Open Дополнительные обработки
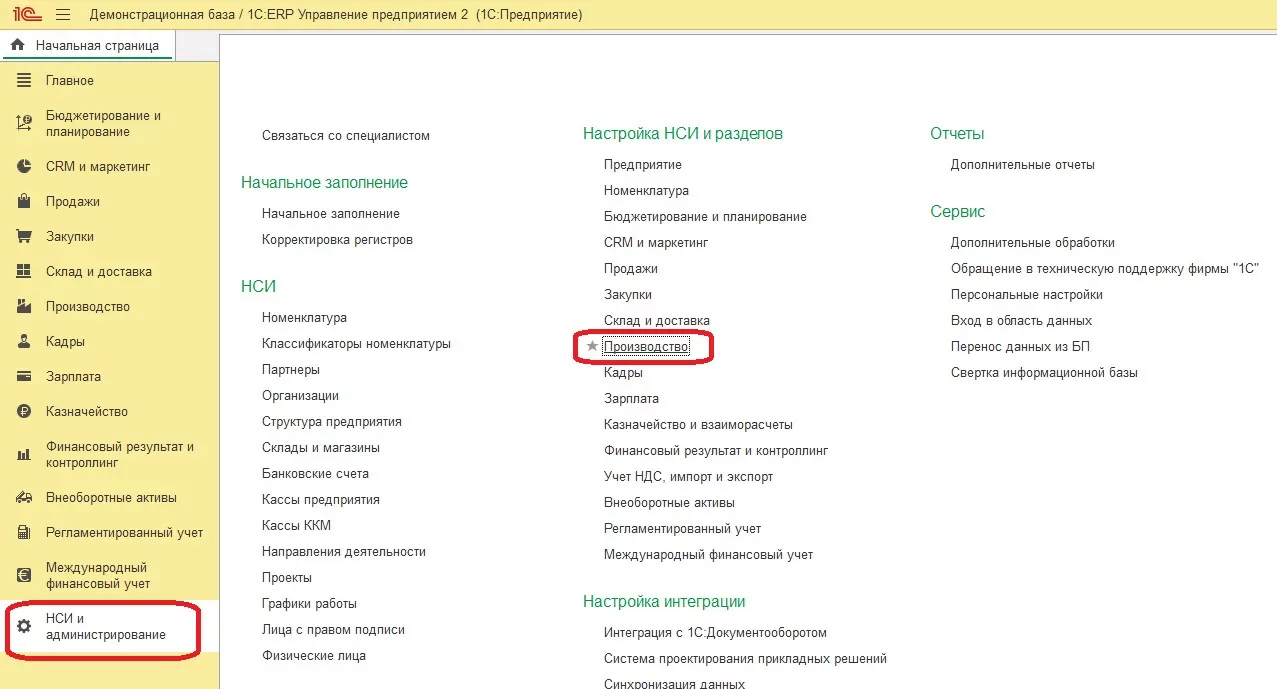The width and height of the screenshot is (1277, 689). point(1033,242)
